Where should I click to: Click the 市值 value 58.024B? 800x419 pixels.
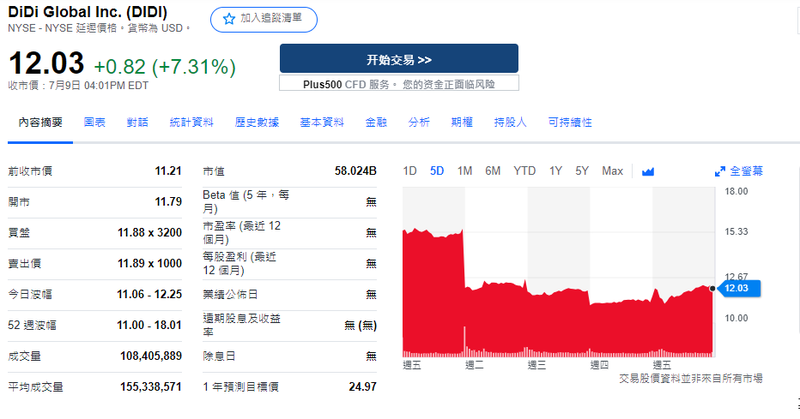356,171
